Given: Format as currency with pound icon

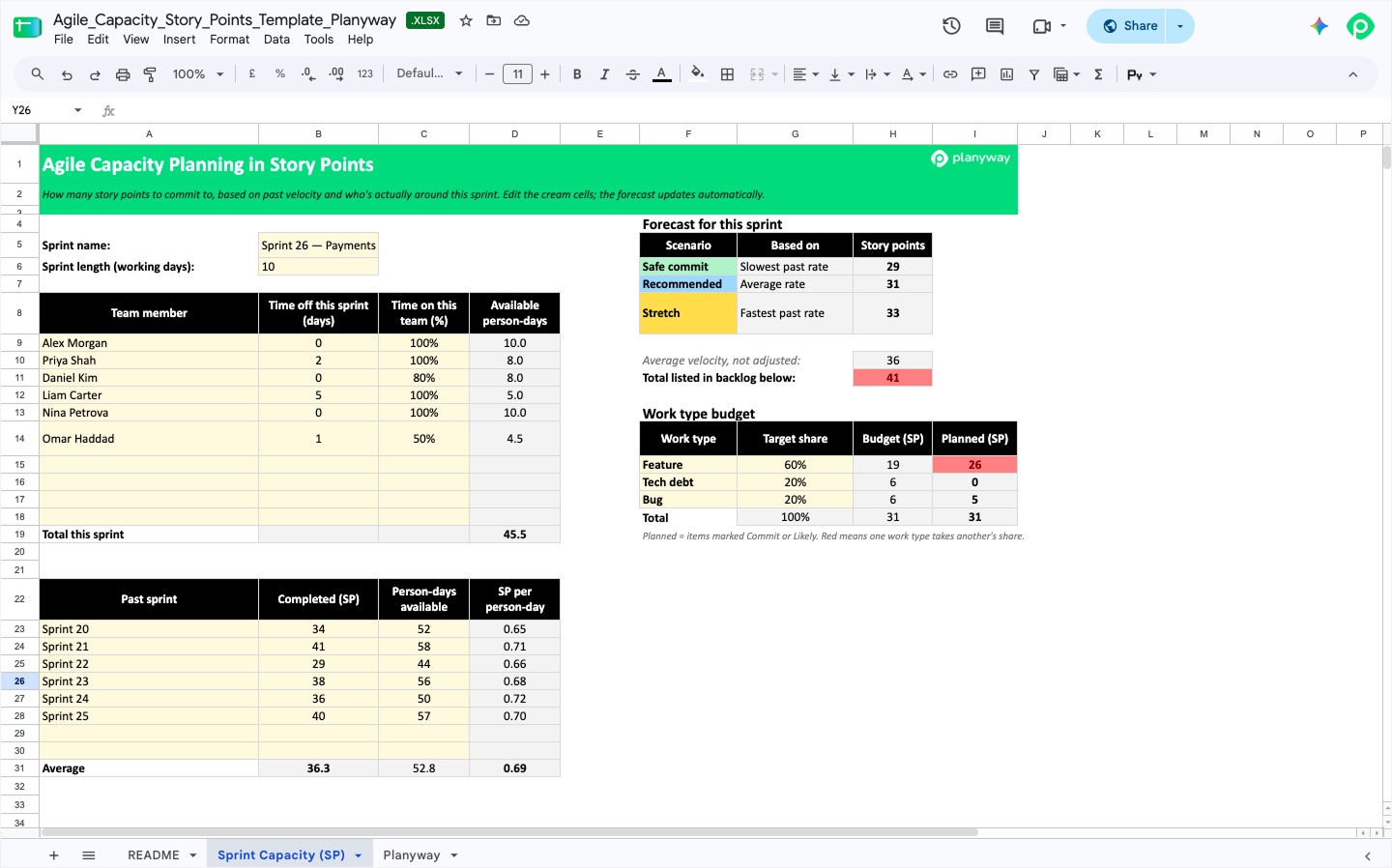Looking at the screenshot, I should (x=252, y=73).
